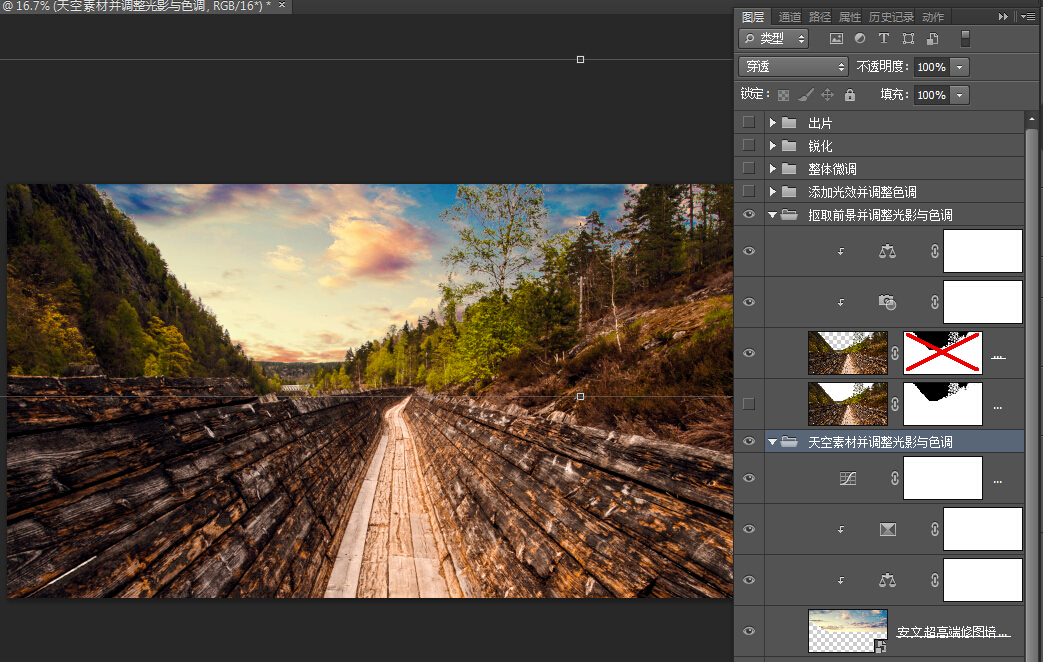Hide the 安文超高端修图培 sky layer
This screenshot has height=662, width=1043.
tap(749, 631)
